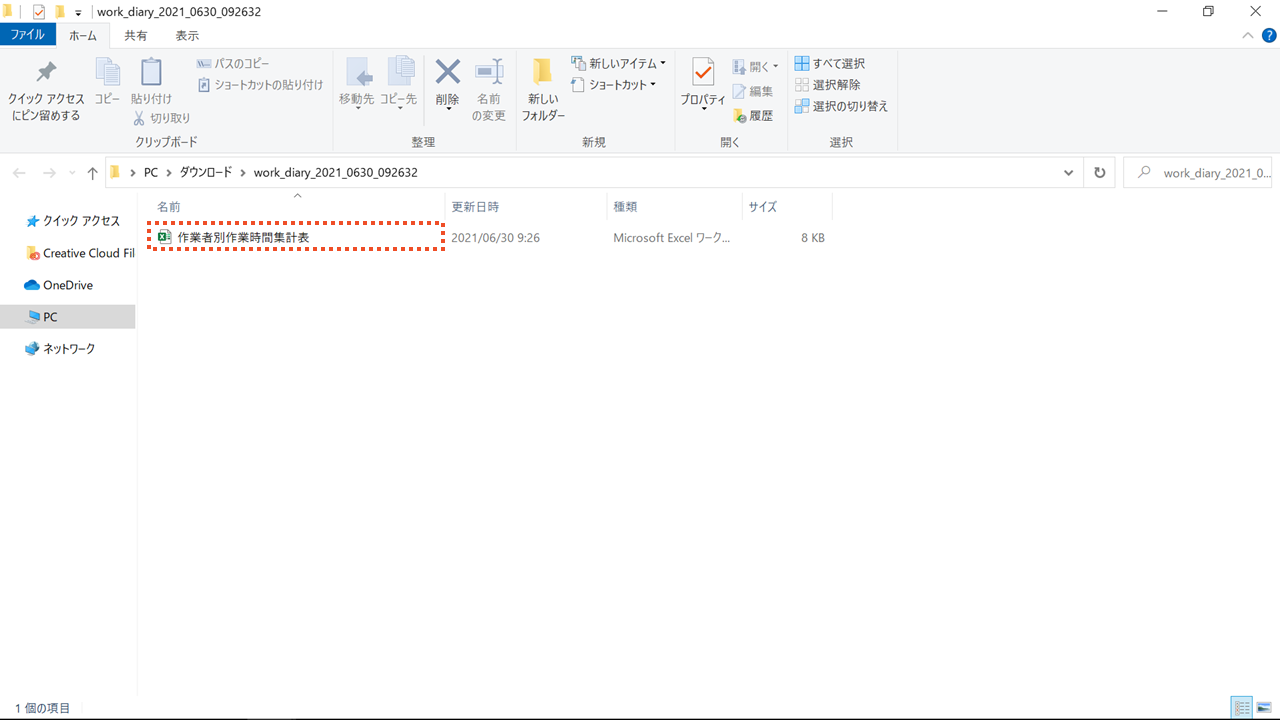Click Pin to Quick Access icon
This screenshot has height=720, width=1280.
click(x=46, y=74)
